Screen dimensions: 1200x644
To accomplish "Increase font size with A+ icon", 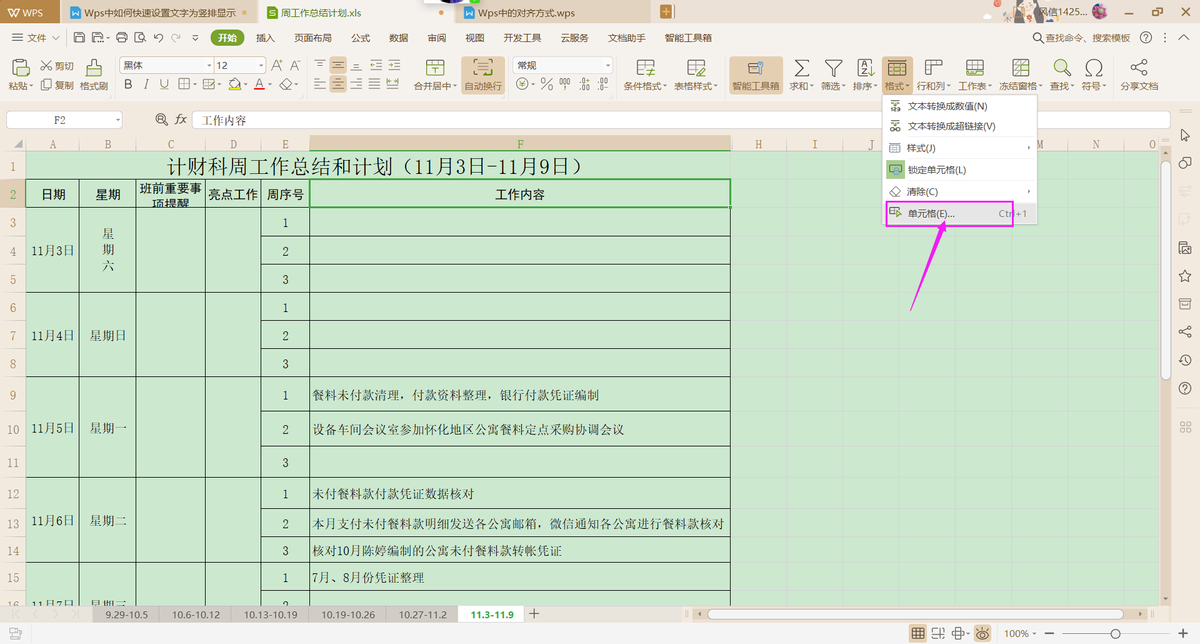I will [x=277, y=65].
